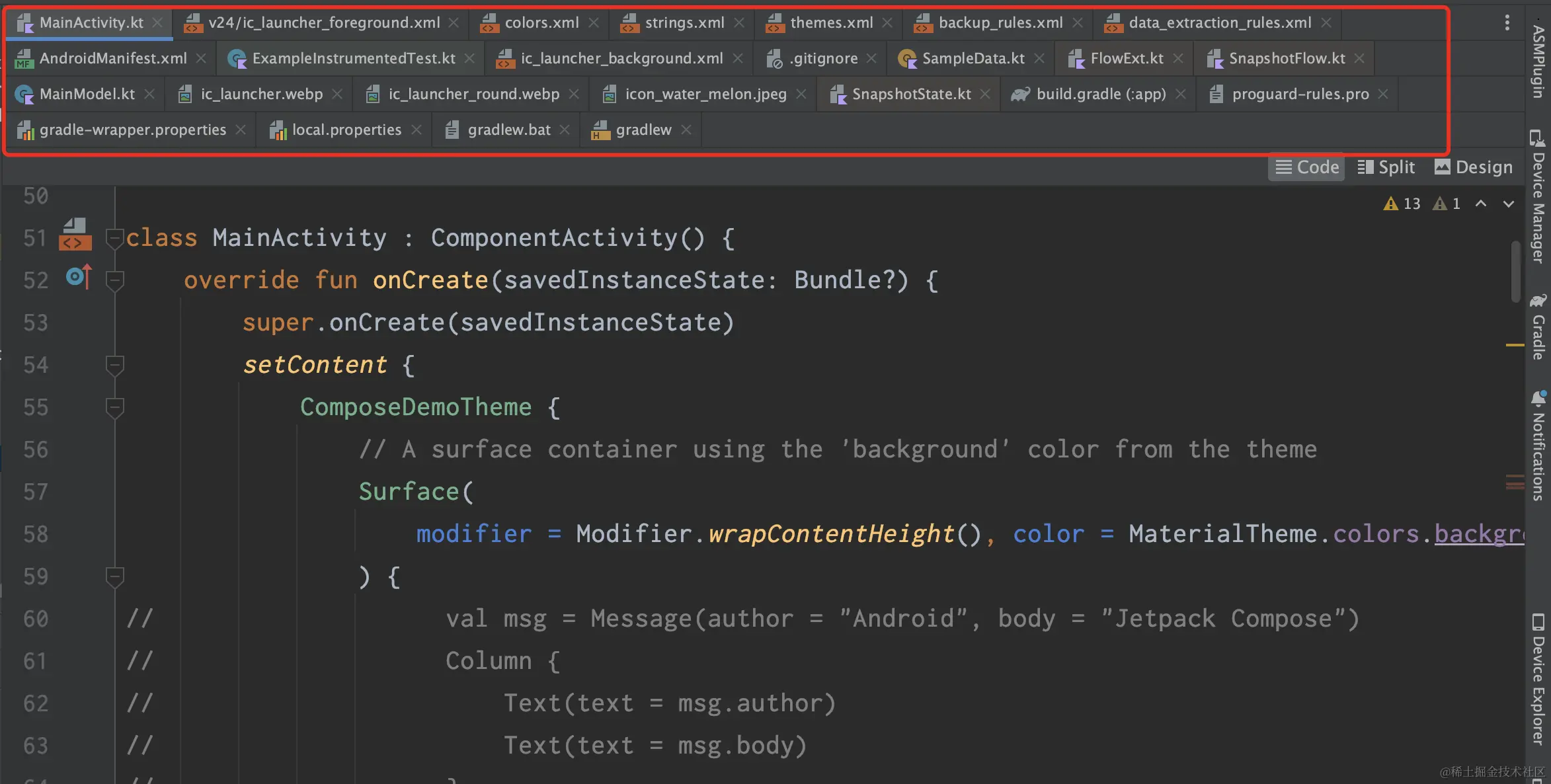Click the related XML file gutter icon on line 51
The width and height of the screenshot is (1551, 784).
click(x=75, y=235)
